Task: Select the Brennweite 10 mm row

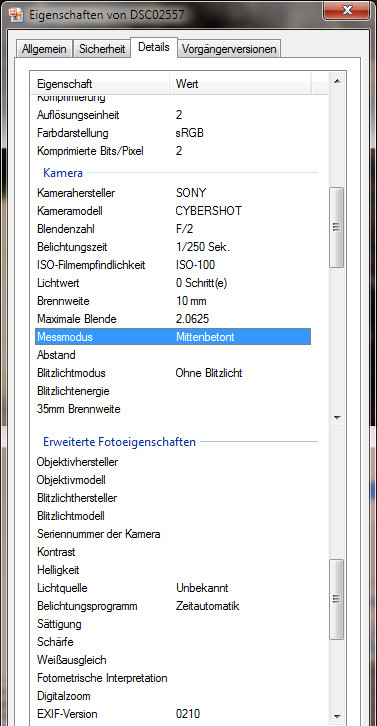Action: click(173, 301)
